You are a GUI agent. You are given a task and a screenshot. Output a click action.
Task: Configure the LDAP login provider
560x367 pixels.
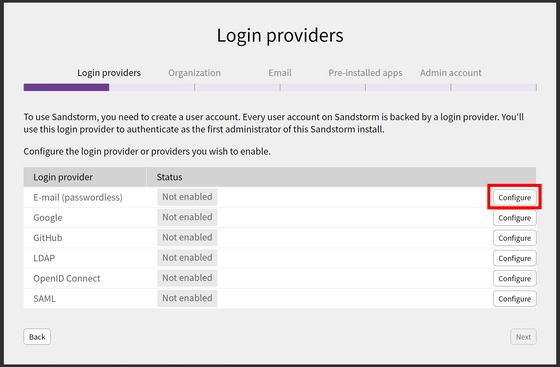(515, 258)
